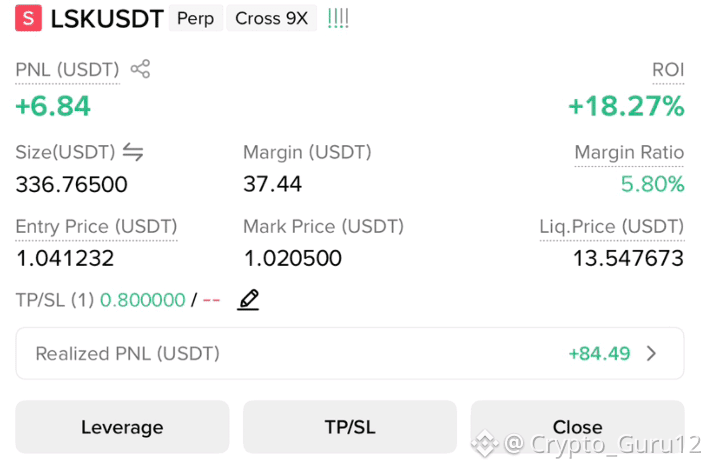Open LSKUSDT pair title
Screen dimensions: 709x469
[x=107, y=19]
